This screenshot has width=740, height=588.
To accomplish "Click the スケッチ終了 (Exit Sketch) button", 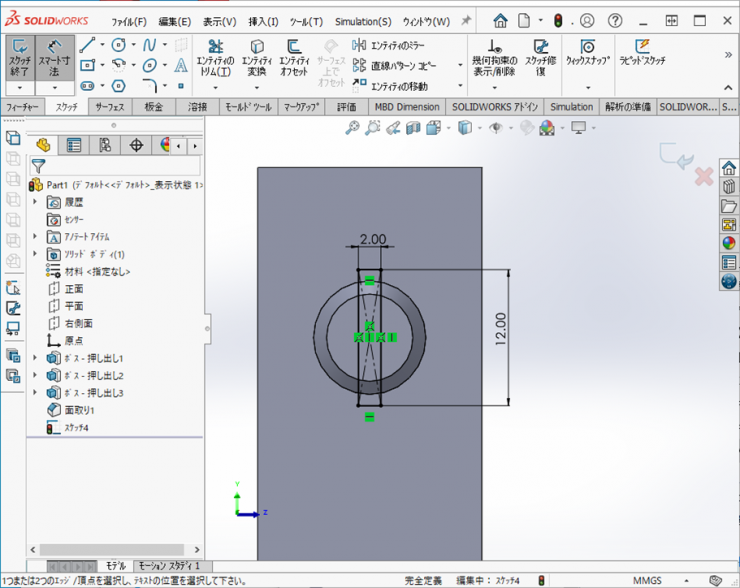I will [19, 57].
